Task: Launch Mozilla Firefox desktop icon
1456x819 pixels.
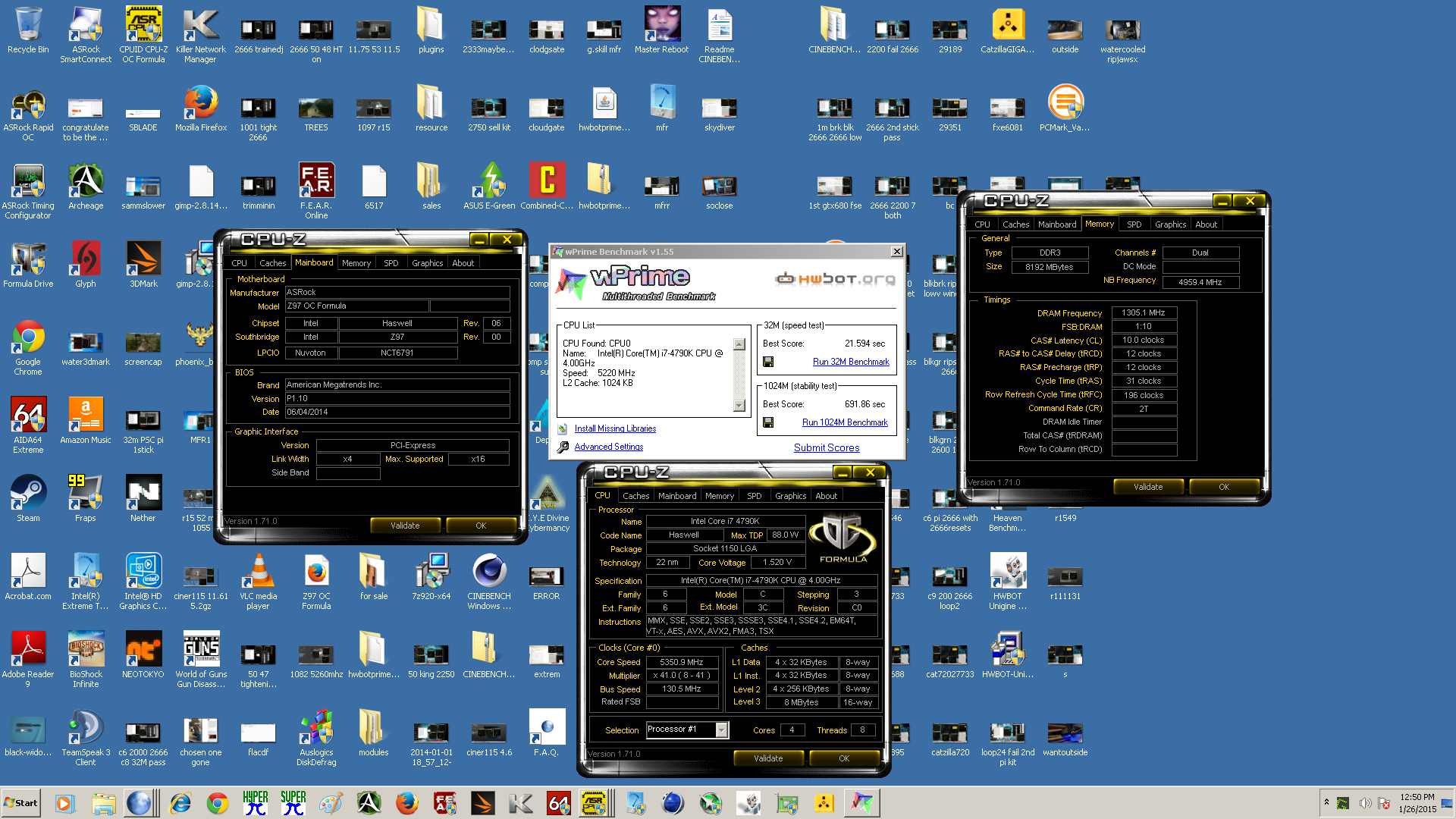Action: click(x=201, y=108)
